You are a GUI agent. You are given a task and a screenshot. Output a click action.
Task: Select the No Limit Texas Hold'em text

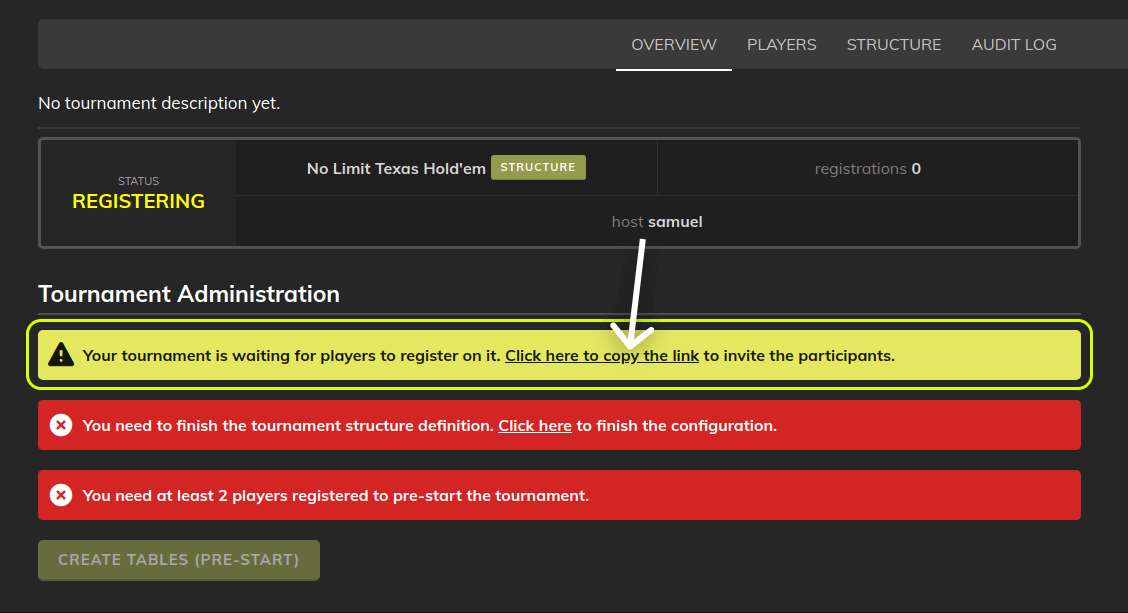point(396,168)
